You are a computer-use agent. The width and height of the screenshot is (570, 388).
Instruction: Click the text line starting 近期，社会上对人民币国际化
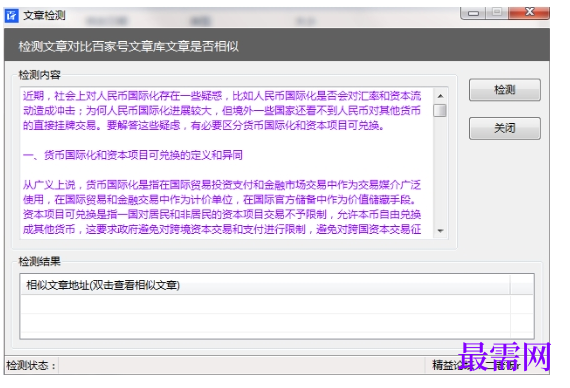click(222, 96)
